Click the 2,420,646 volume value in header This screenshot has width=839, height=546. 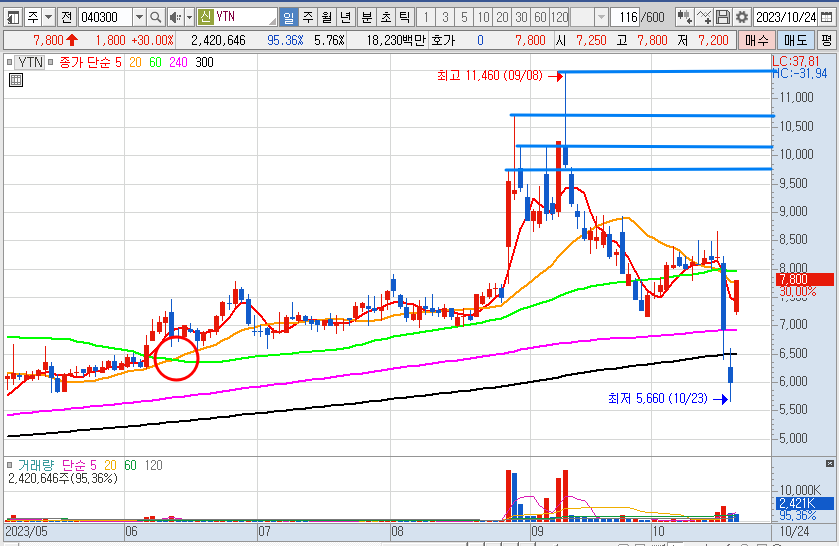coord(218,41)
